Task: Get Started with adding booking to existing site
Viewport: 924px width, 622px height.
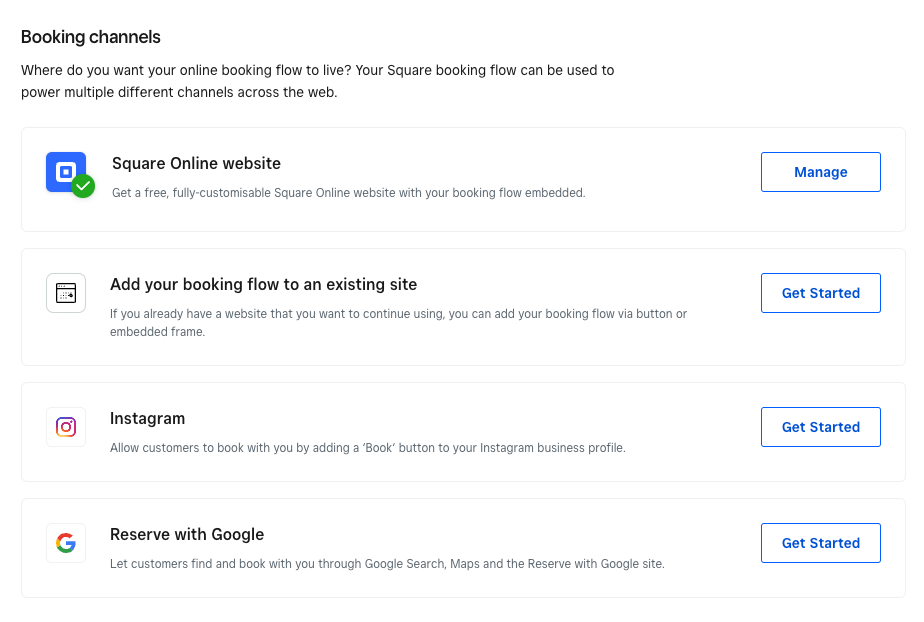Action: coord(820,293)
